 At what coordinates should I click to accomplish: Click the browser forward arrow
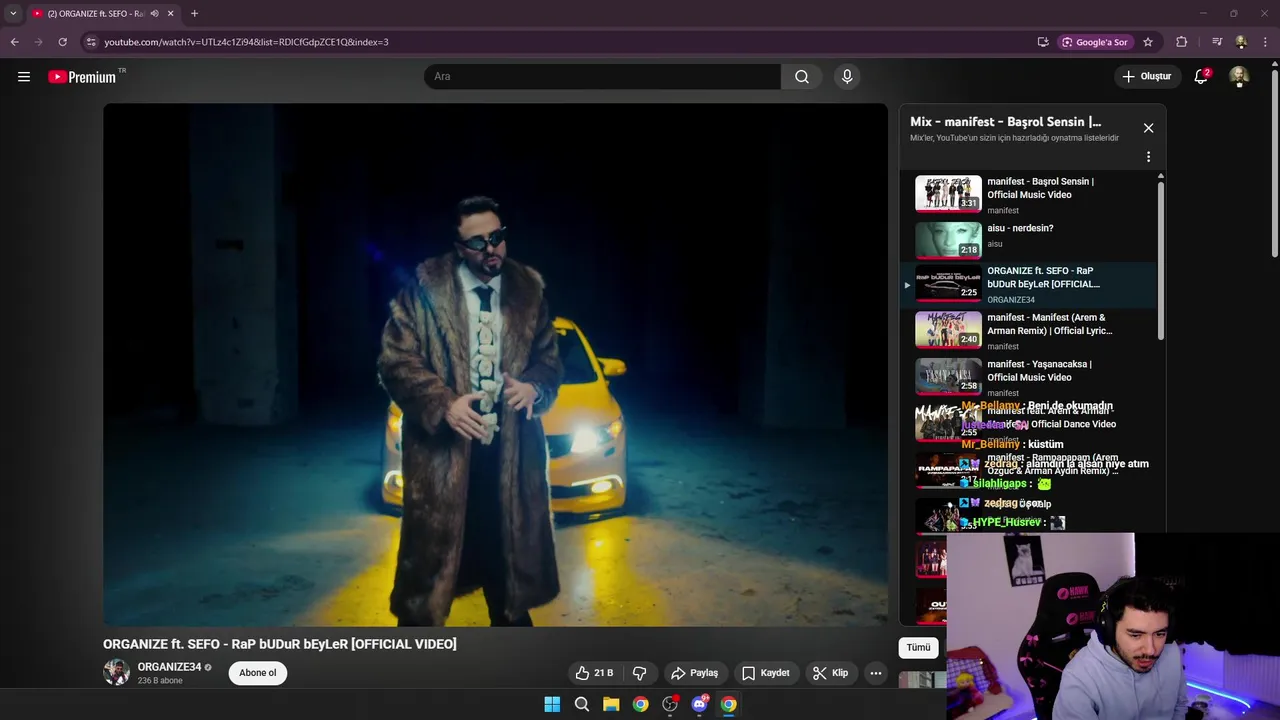point(38,42)
